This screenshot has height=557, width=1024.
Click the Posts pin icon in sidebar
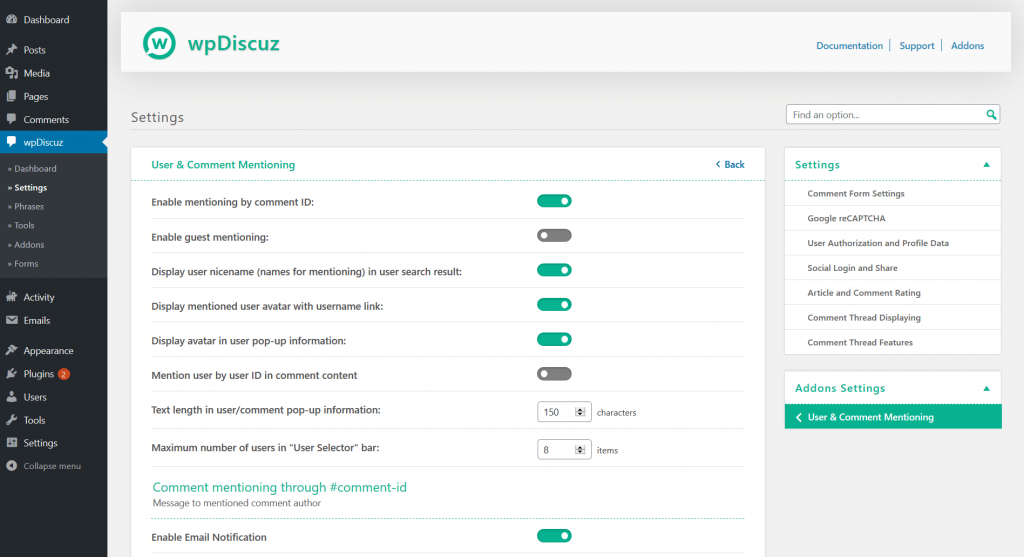point(11,50)
